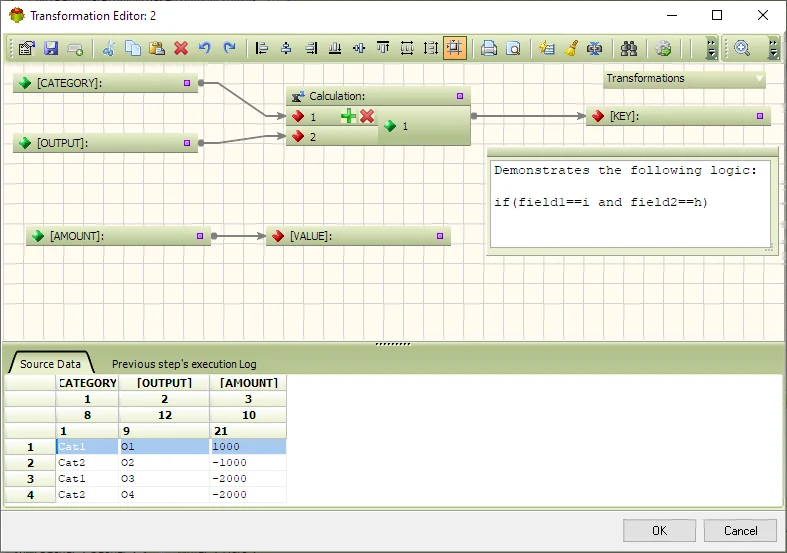Click the purple square on [CATEGORY] node

click(187, 83)
